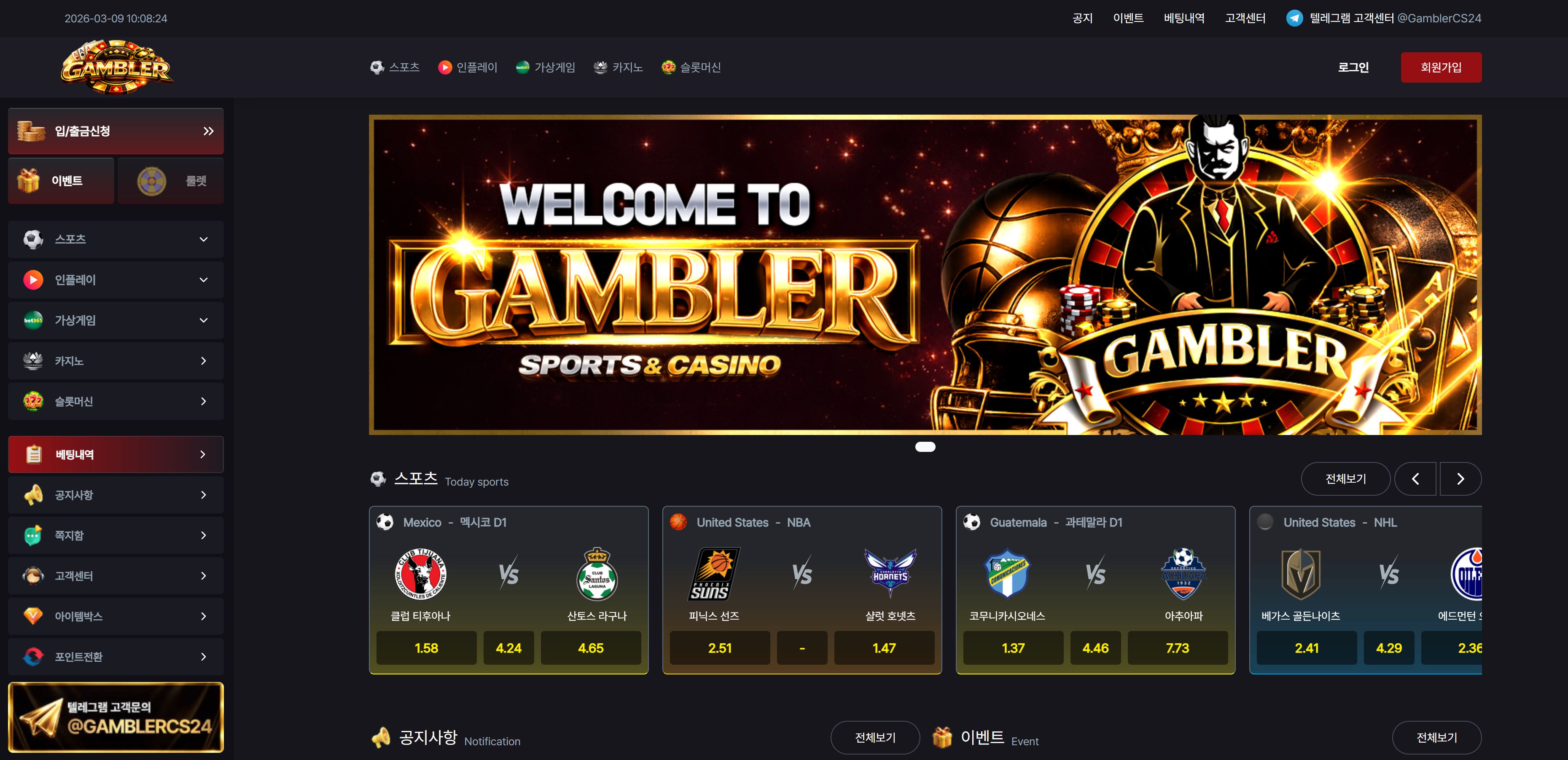Show next sports matches with right arrow
Image resolution: width=1568 pixels, height=760 pixels.
(1460, 479)
